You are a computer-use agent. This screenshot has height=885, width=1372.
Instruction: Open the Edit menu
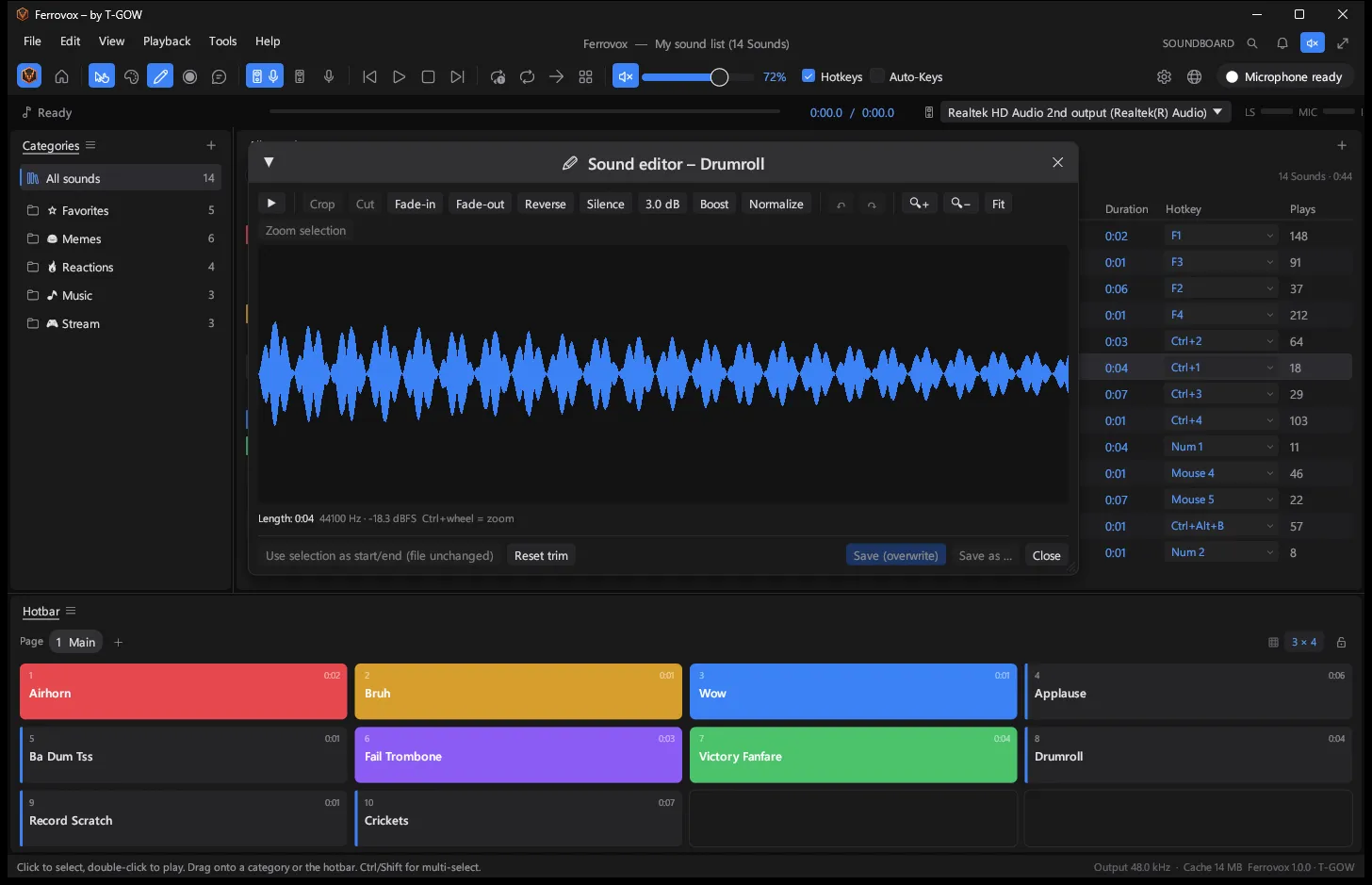[70, 41]
